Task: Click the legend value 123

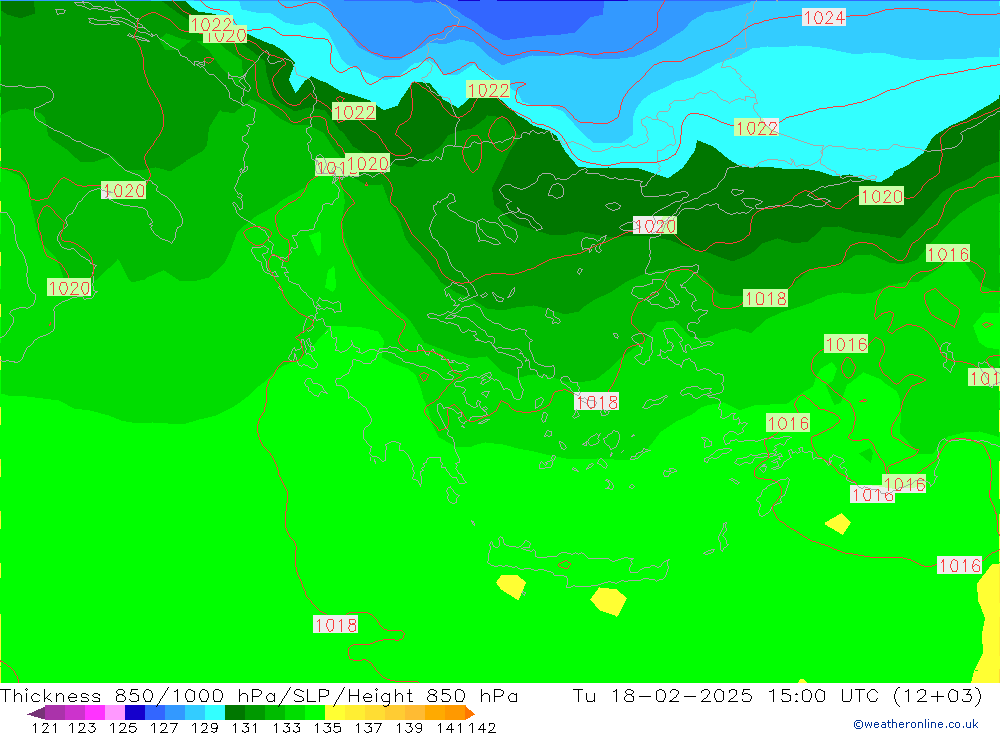Action: click(x=83, y=727)
